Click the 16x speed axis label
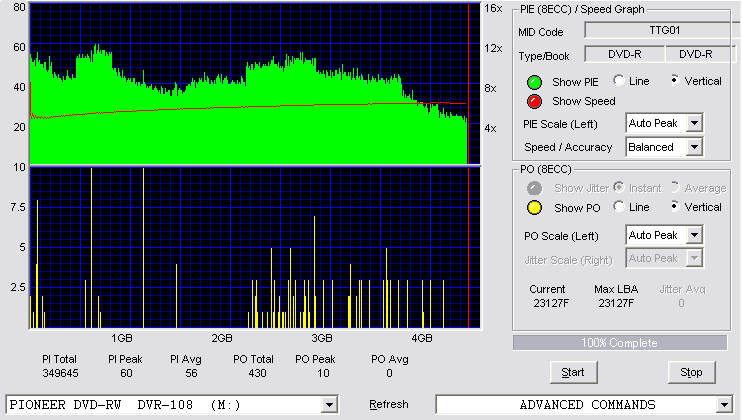 (493, 9)
